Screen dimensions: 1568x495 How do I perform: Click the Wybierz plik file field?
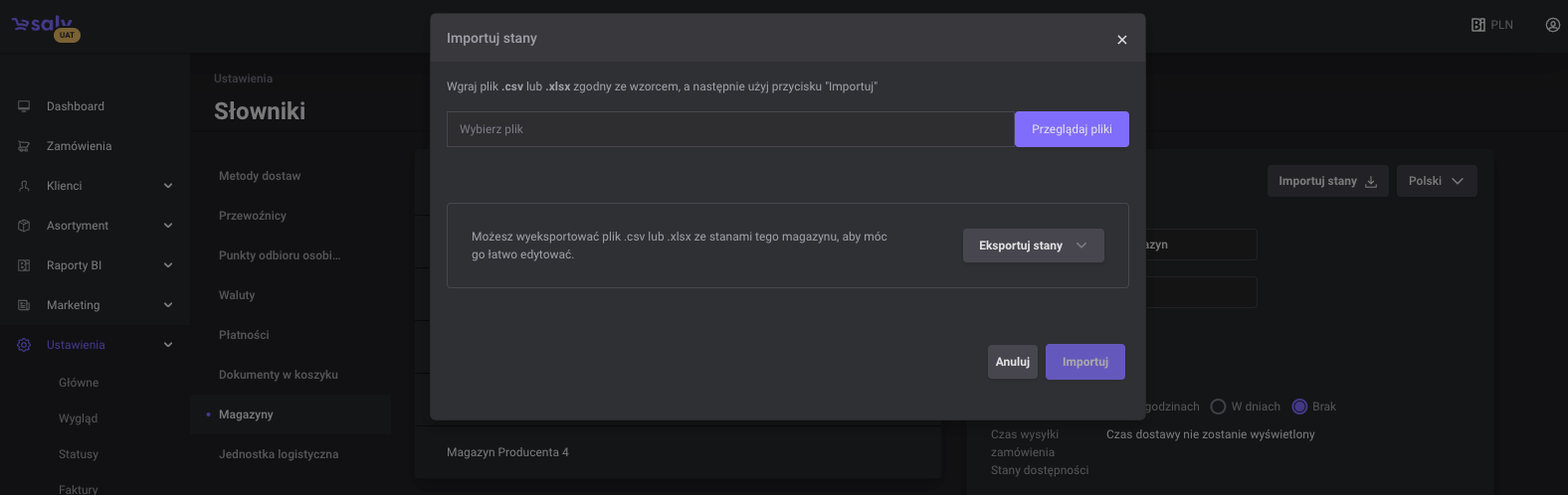(x=729, y=129)
